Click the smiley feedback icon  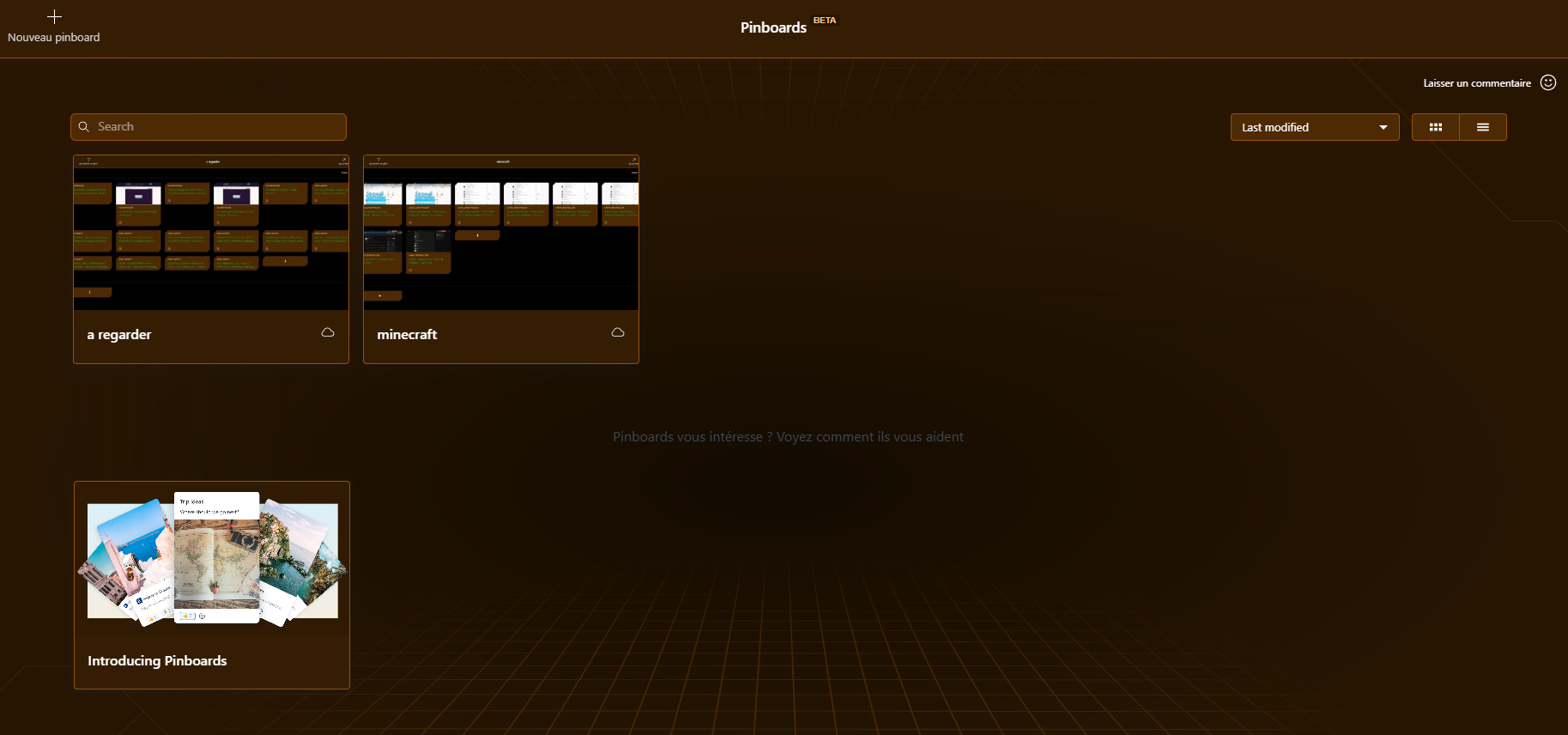tap(1548, 82)
